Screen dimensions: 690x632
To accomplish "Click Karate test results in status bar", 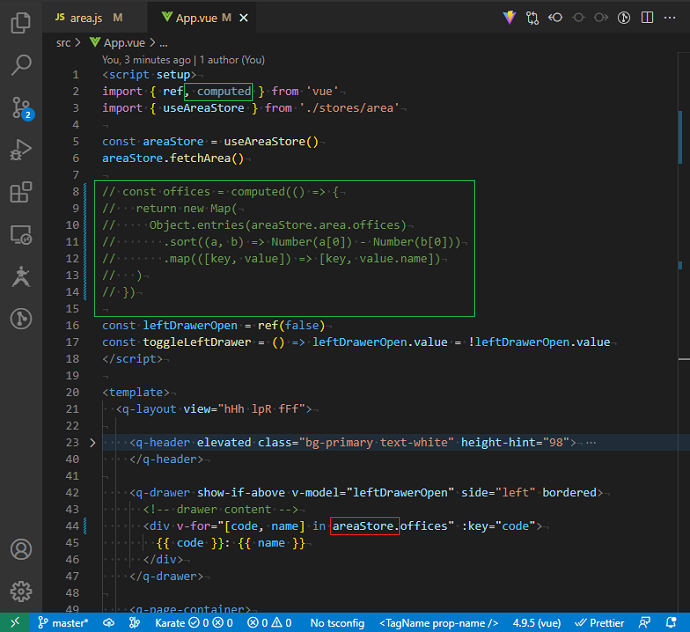I will 194,623.
